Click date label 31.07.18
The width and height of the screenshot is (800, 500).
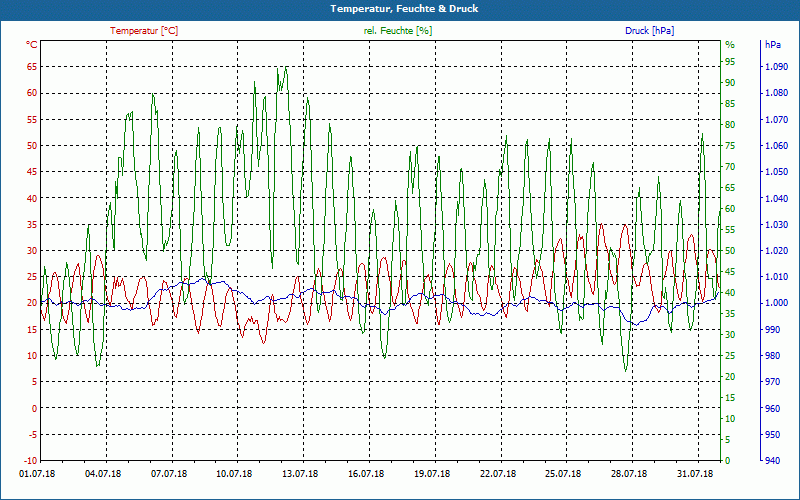(695, 474)
